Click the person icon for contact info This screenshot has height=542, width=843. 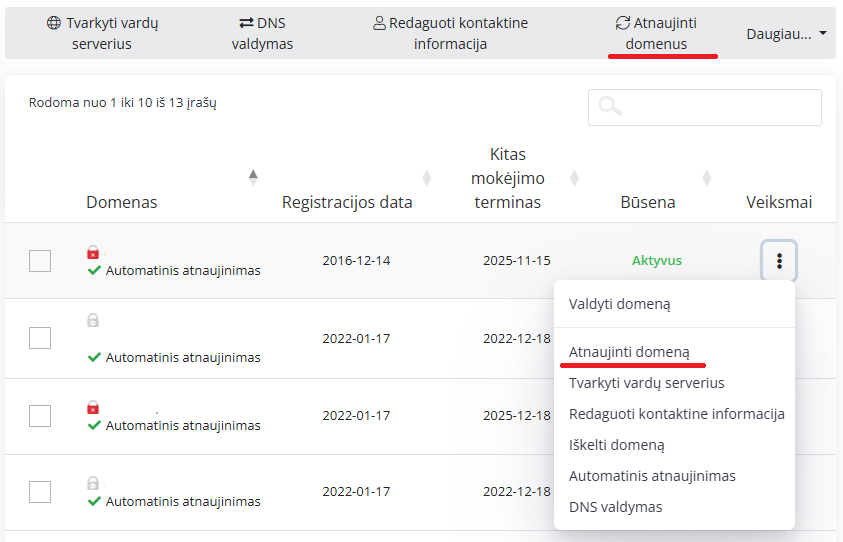(379, 23)
